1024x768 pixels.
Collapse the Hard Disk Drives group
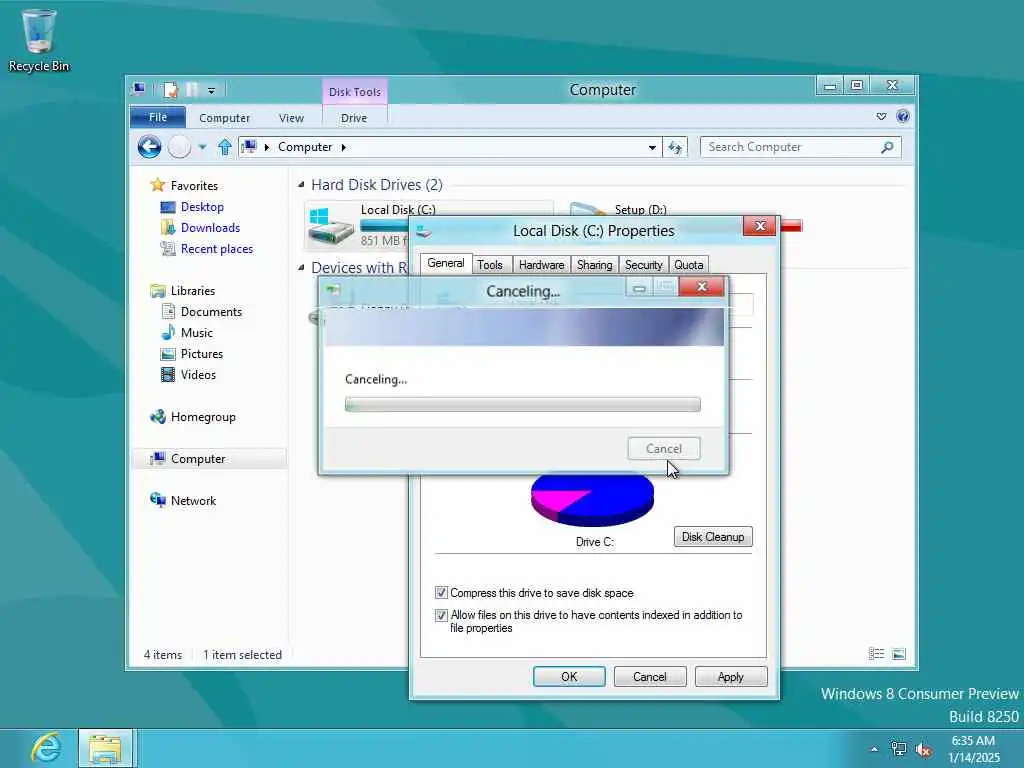click(301, 185)
